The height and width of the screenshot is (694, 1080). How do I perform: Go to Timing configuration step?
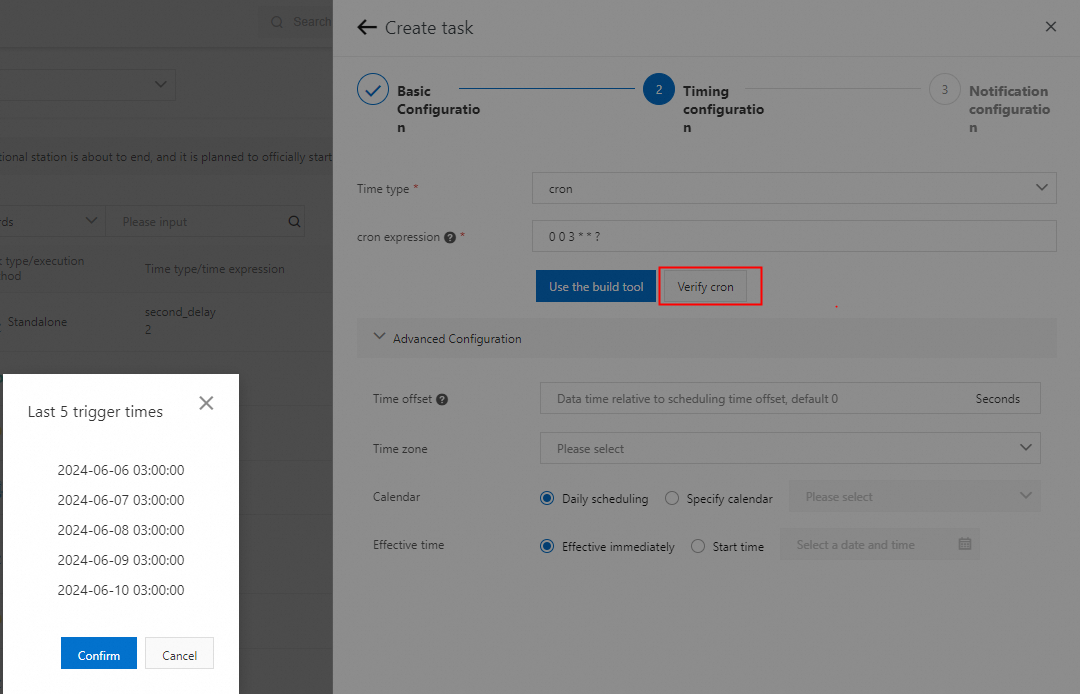tap(659, 90)
